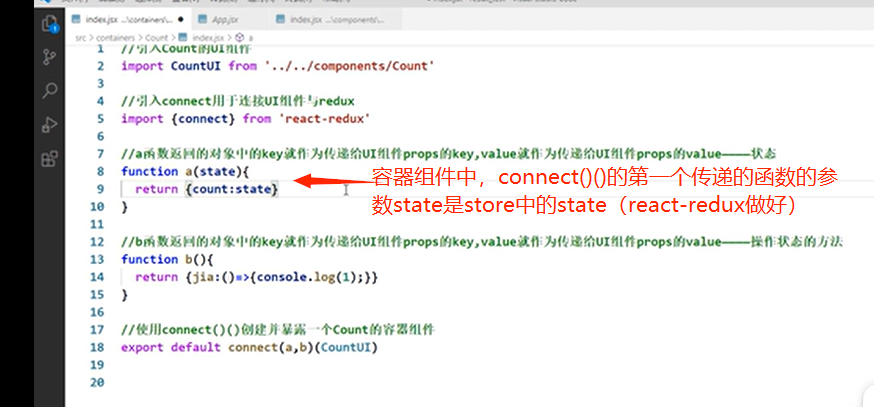Image resolution: width=874 pixels, height=407 pixels.
Task: Open the Source Control view
Action: [50, 57]
